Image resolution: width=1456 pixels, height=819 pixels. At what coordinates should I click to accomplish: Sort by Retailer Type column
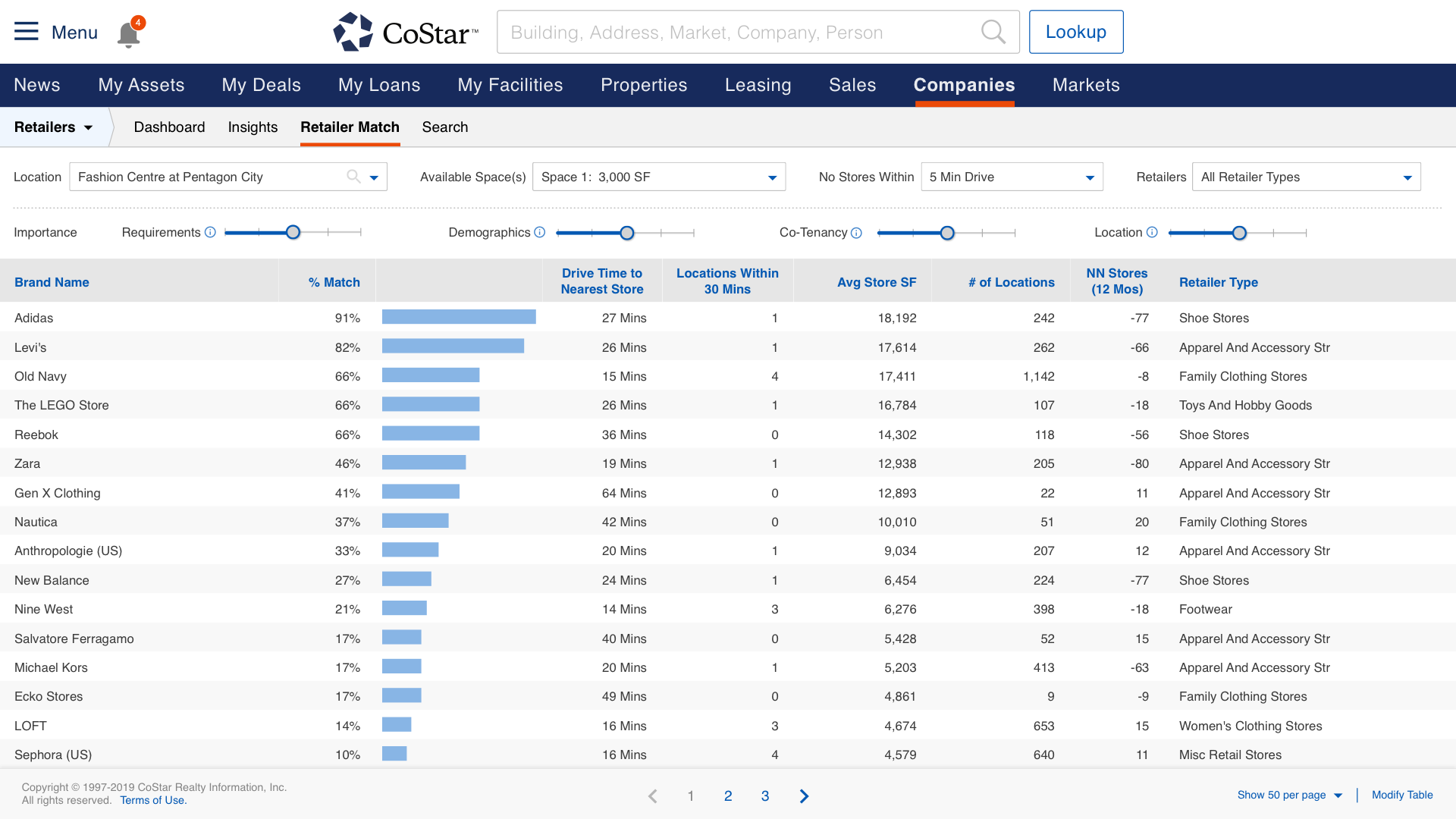pyautogui.click(x=1218, y=282)
